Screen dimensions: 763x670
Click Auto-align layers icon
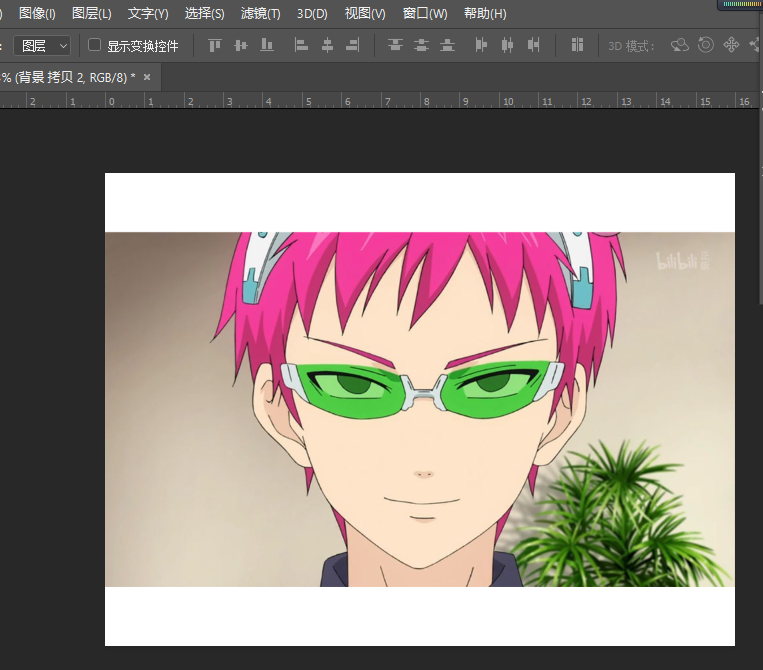[x=577, y=45]
